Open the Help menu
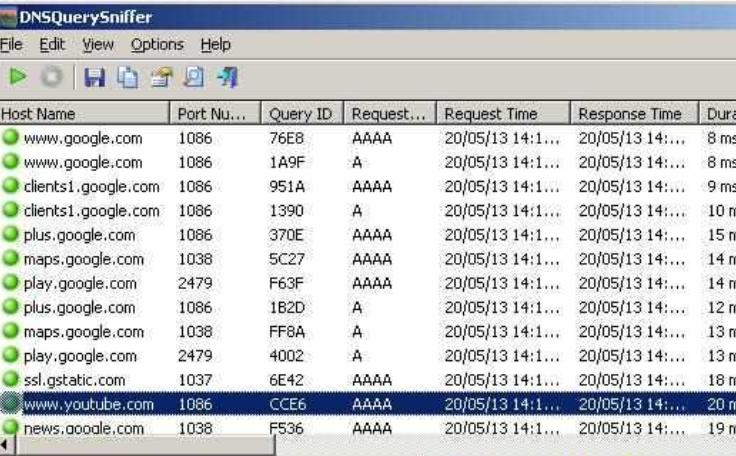This screenshot has width=736, height=456. coord(215,45)
